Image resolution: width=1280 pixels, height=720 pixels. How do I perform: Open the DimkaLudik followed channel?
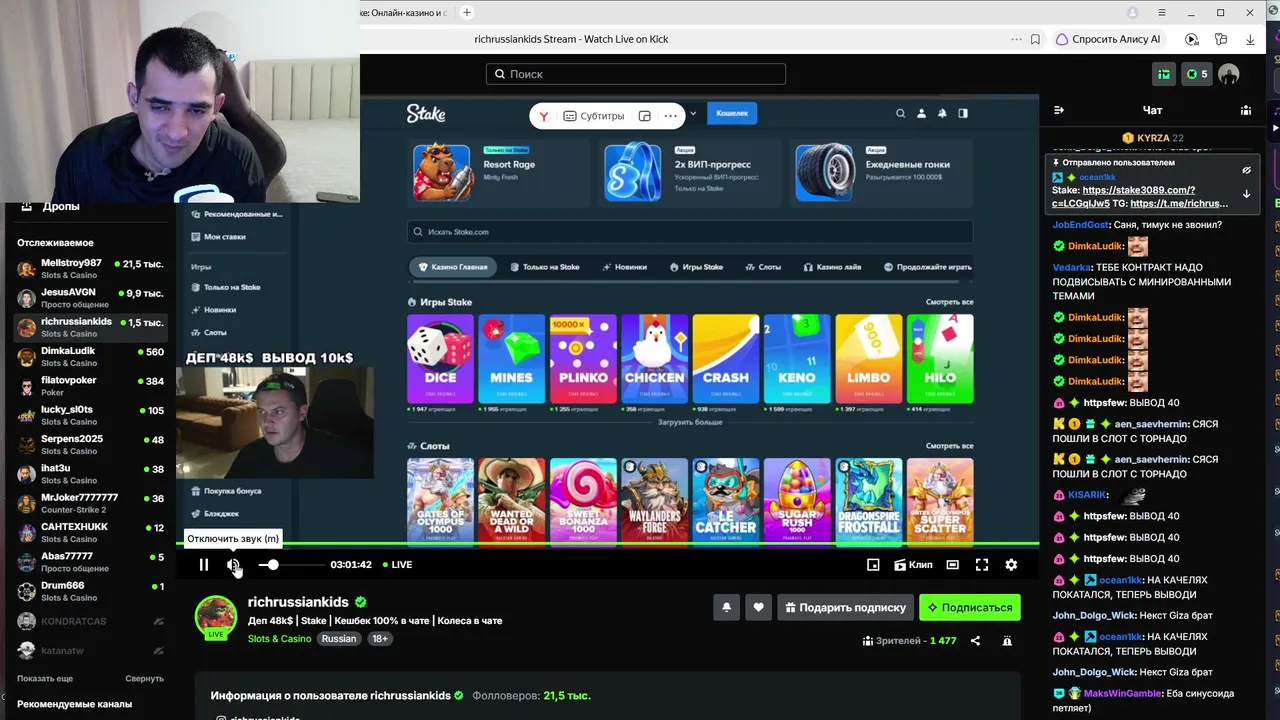[90, 357]
